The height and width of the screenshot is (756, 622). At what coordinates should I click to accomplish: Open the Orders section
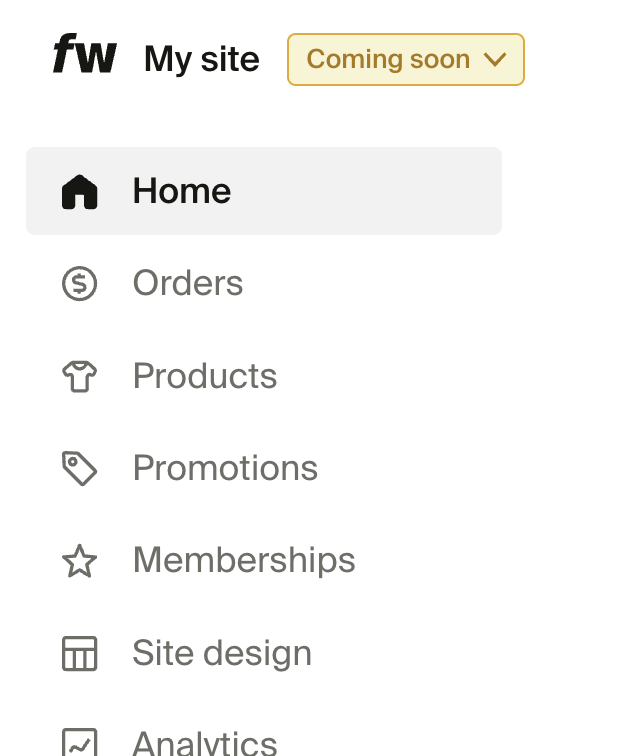[188, 284]
